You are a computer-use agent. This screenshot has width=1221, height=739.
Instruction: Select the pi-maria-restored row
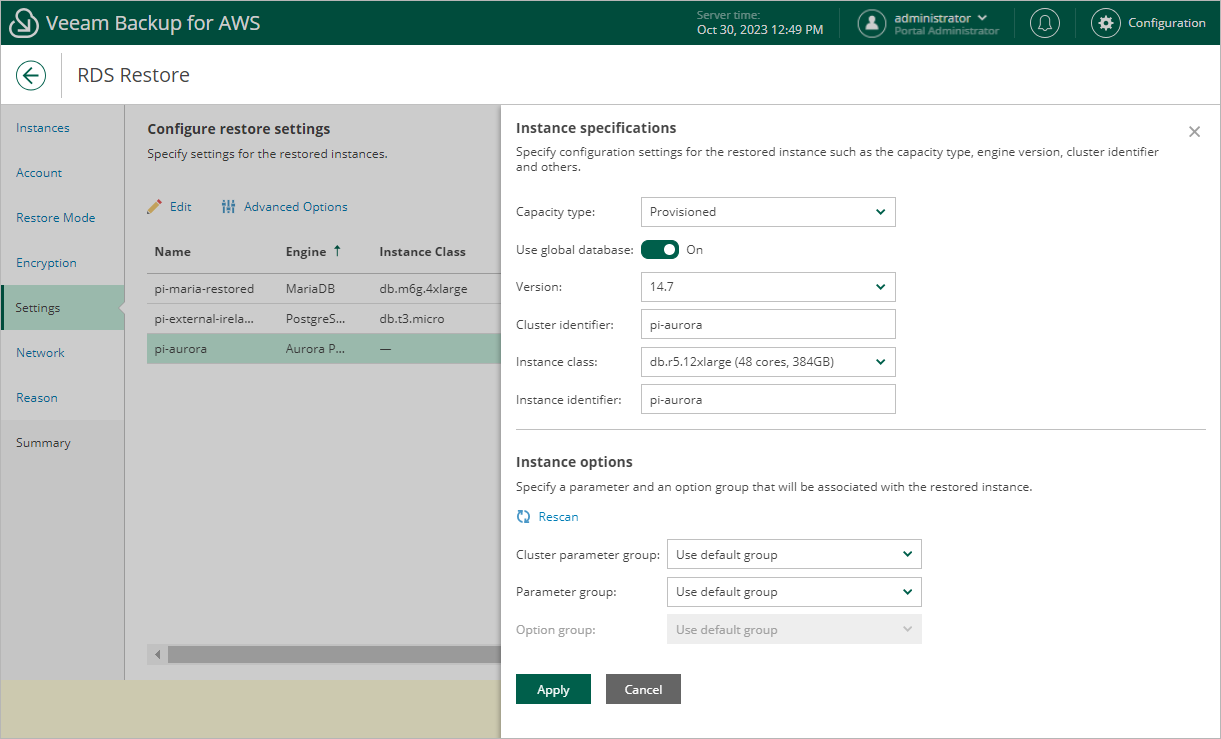(x=323, y=288)
